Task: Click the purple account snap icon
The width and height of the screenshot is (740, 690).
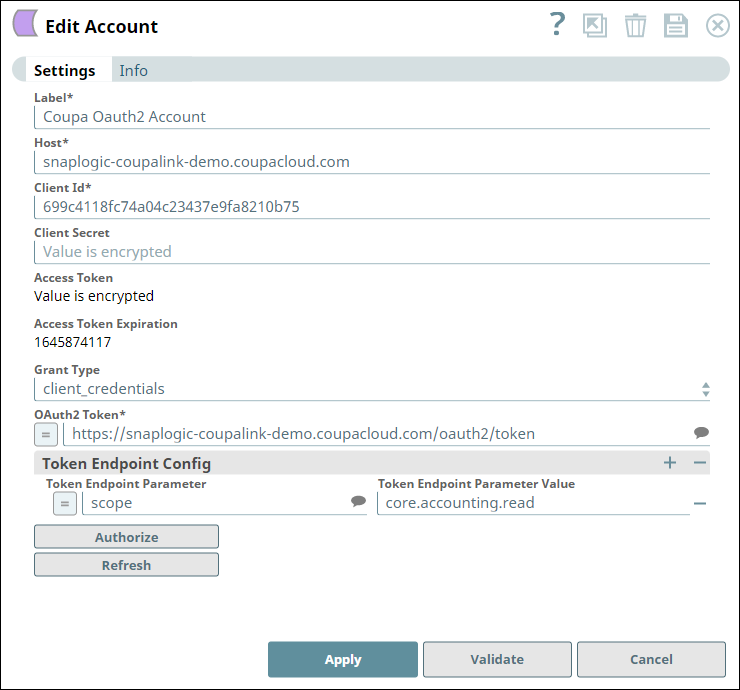Action: coord(25,24)
